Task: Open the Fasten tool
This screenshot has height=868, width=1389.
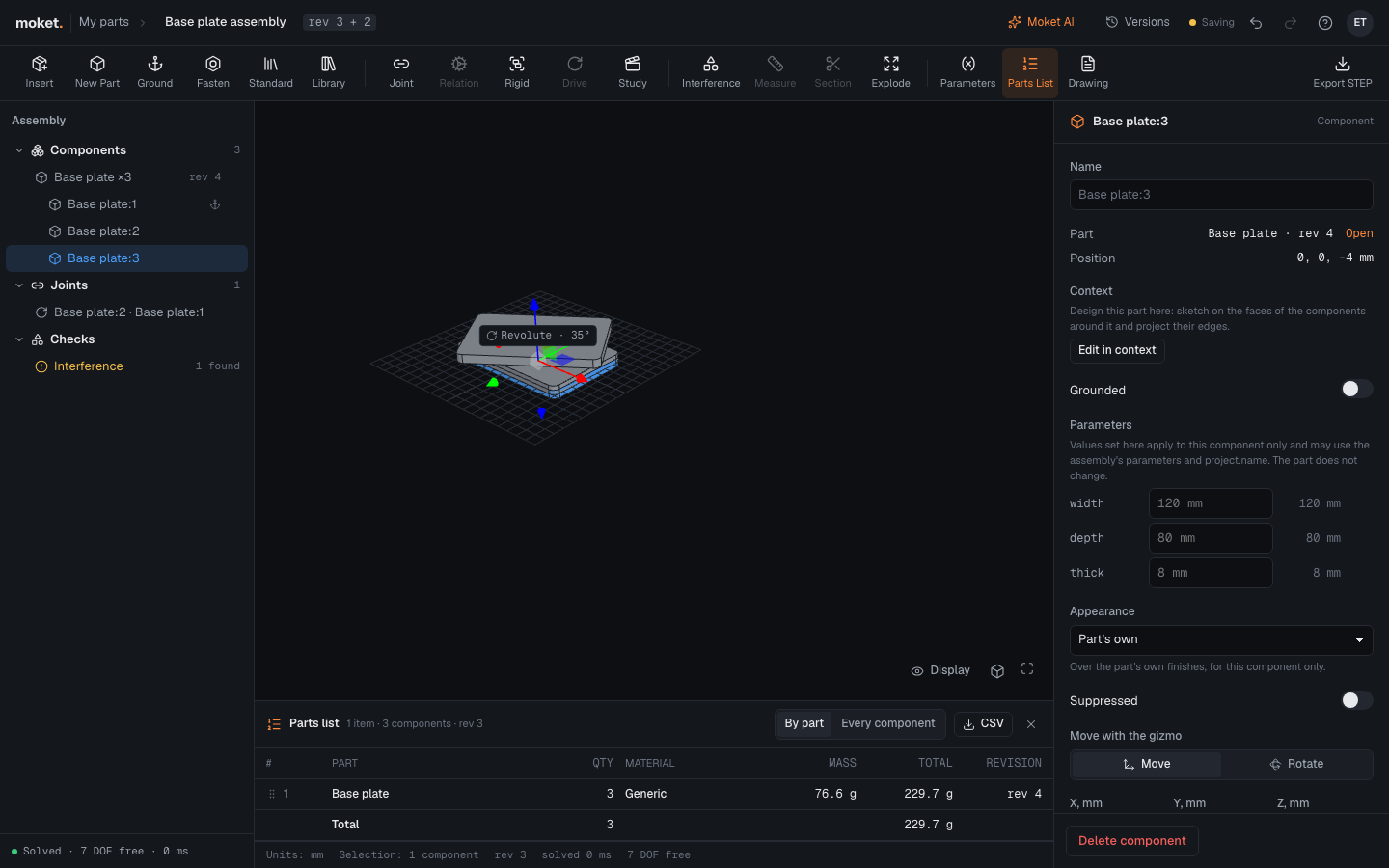Action: coord(213,72)
